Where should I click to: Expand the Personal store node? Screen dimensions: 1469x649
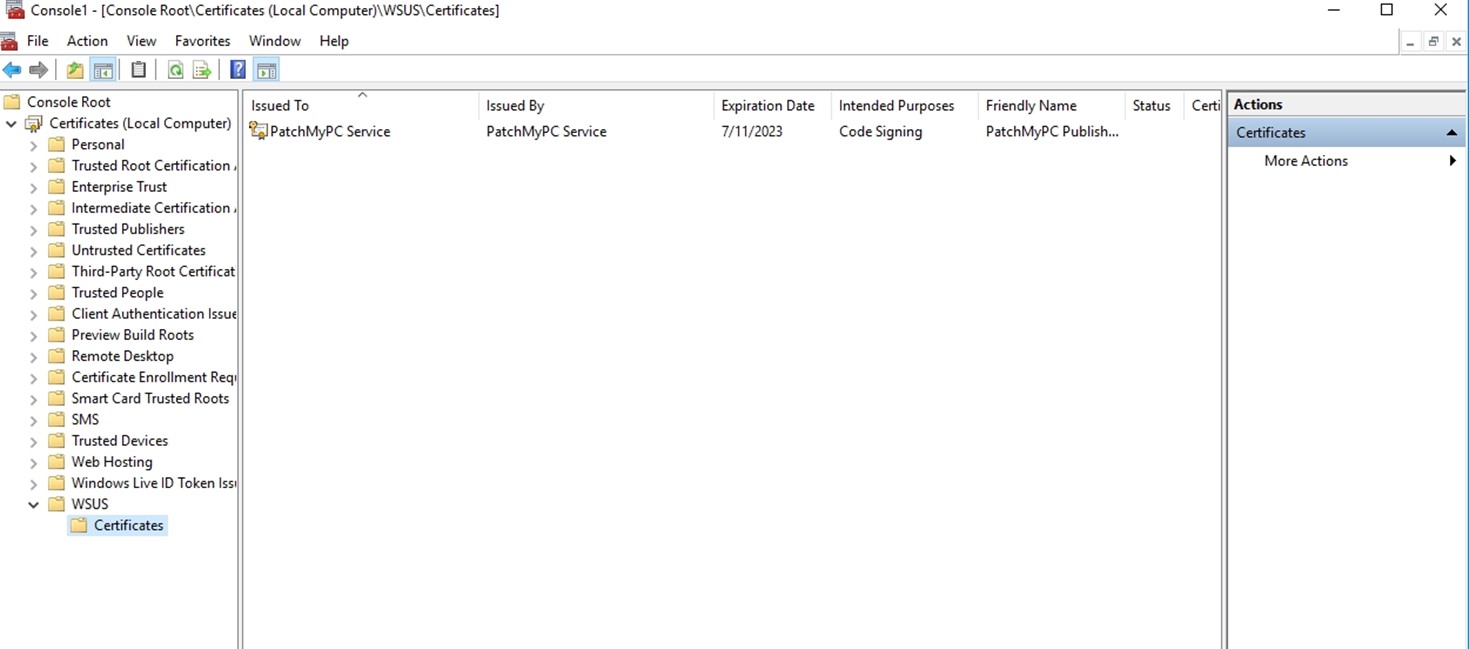[33, 145]
